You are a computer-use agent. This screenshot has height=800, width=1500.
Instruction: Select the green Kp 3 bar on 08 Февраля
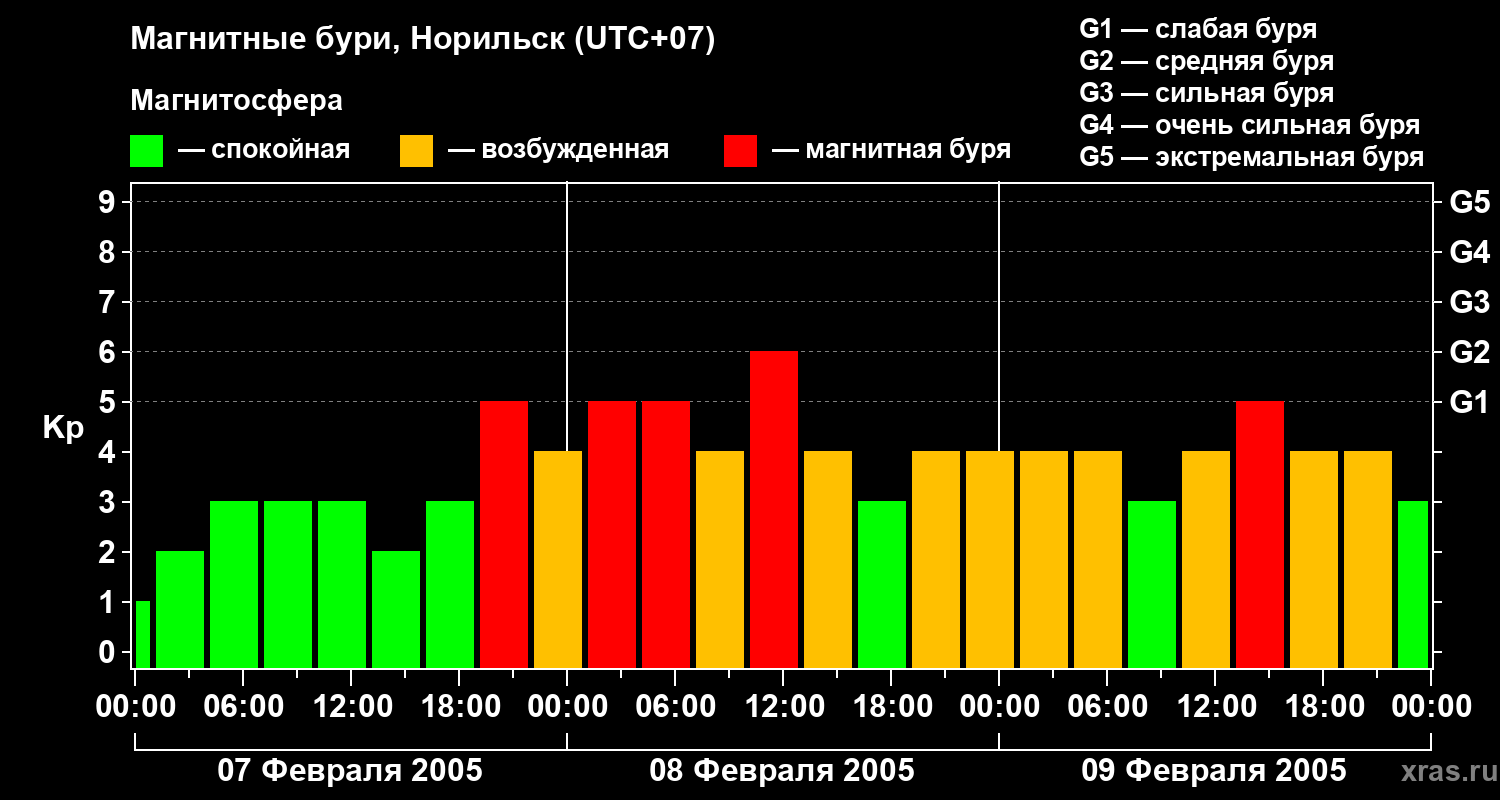[x=882, y=584]
